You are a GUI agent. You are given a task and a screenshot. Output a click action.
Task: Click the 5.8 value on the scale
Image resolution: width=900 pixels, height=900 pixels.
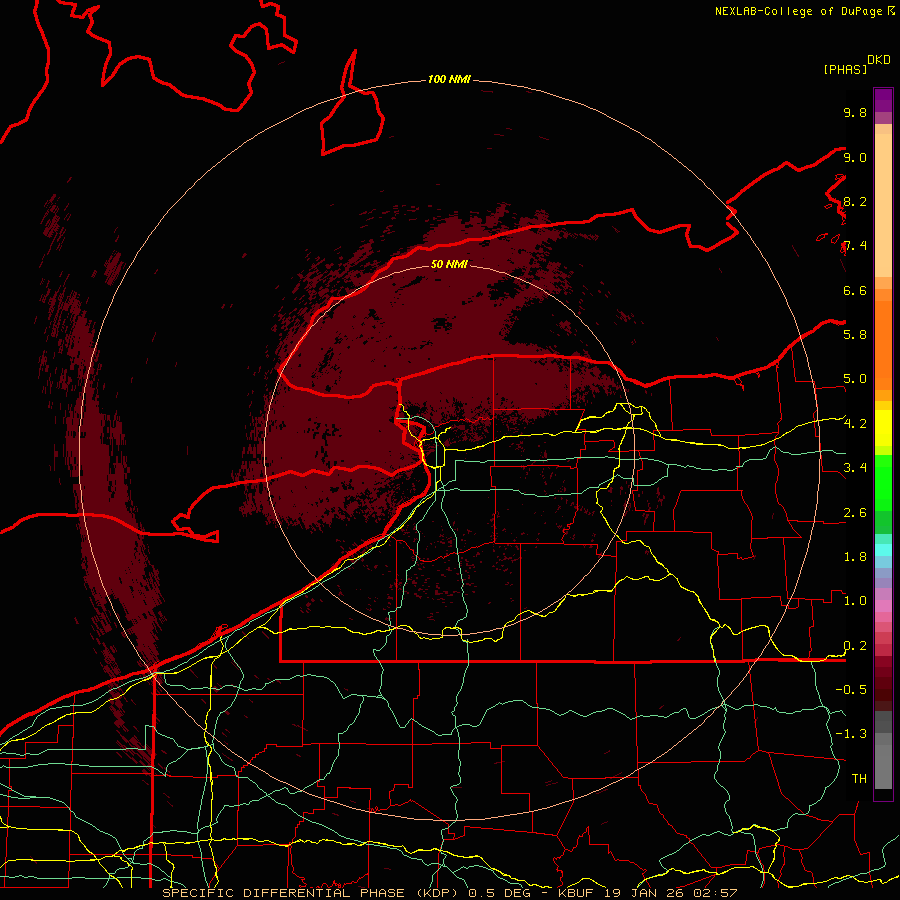855,334
